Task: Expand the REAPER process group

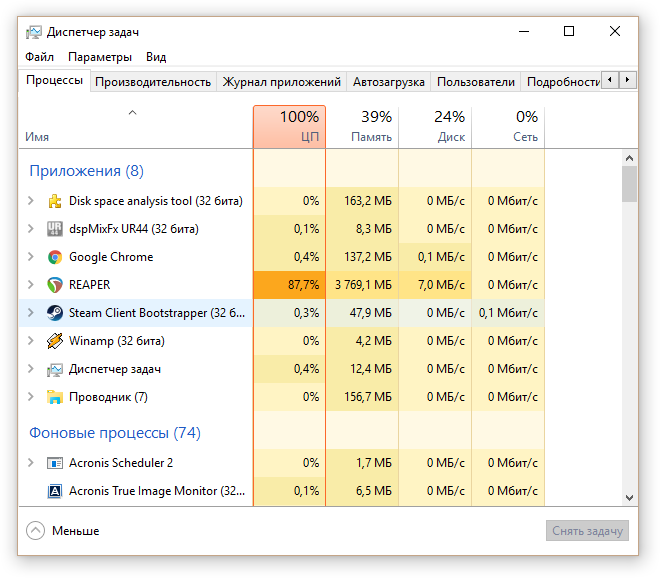Action: tap(30, 285)
